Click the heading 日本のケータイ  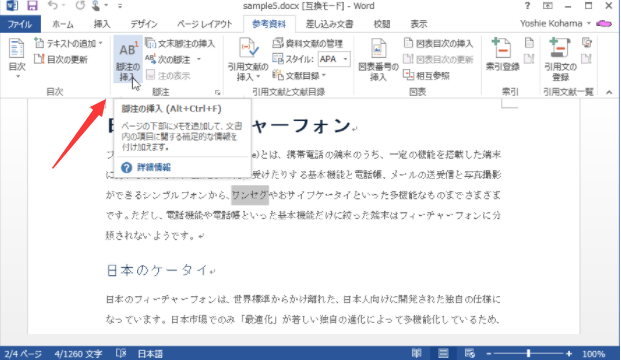158,270
